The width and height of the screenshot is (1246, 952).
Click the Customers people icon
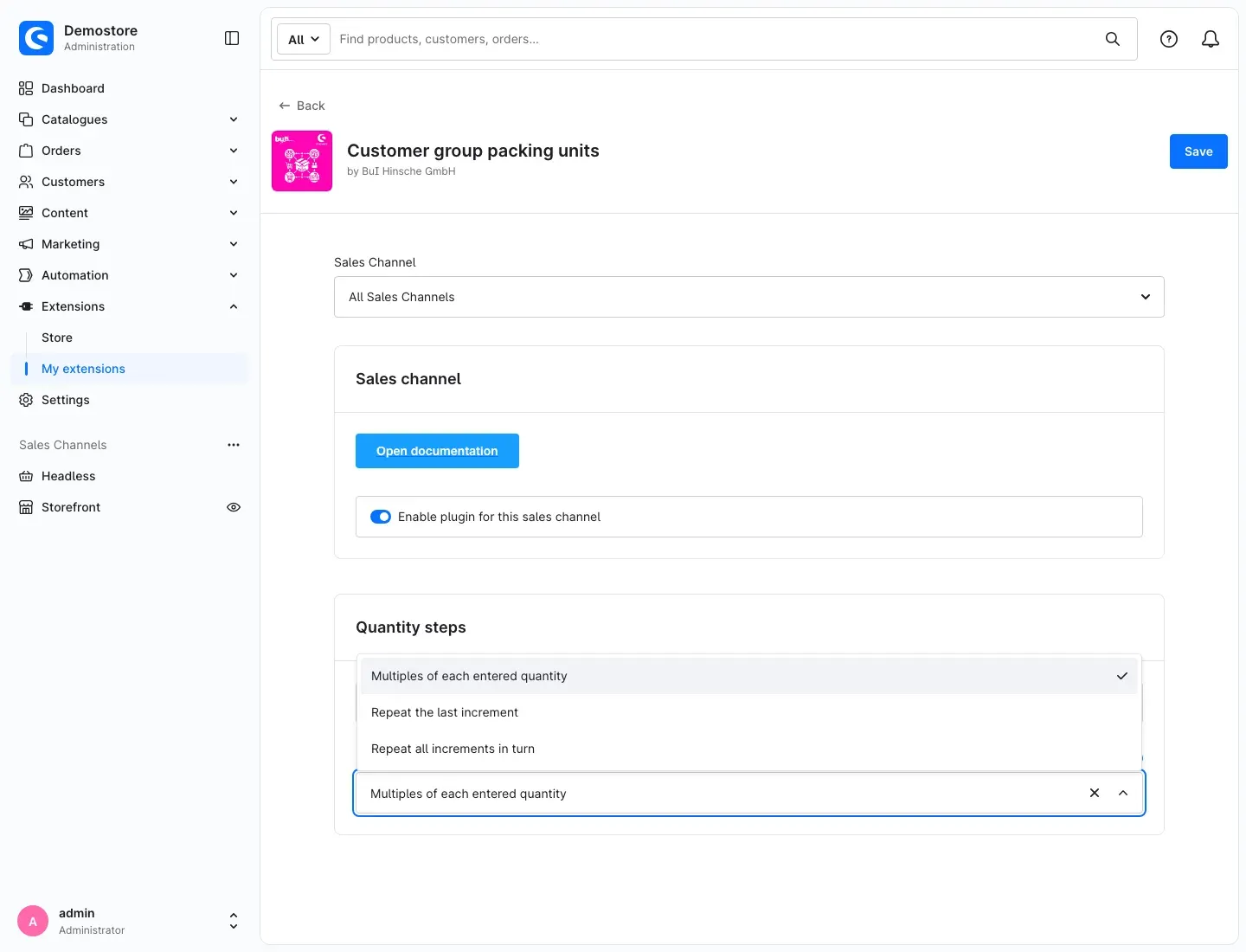[x=26, y=182]
